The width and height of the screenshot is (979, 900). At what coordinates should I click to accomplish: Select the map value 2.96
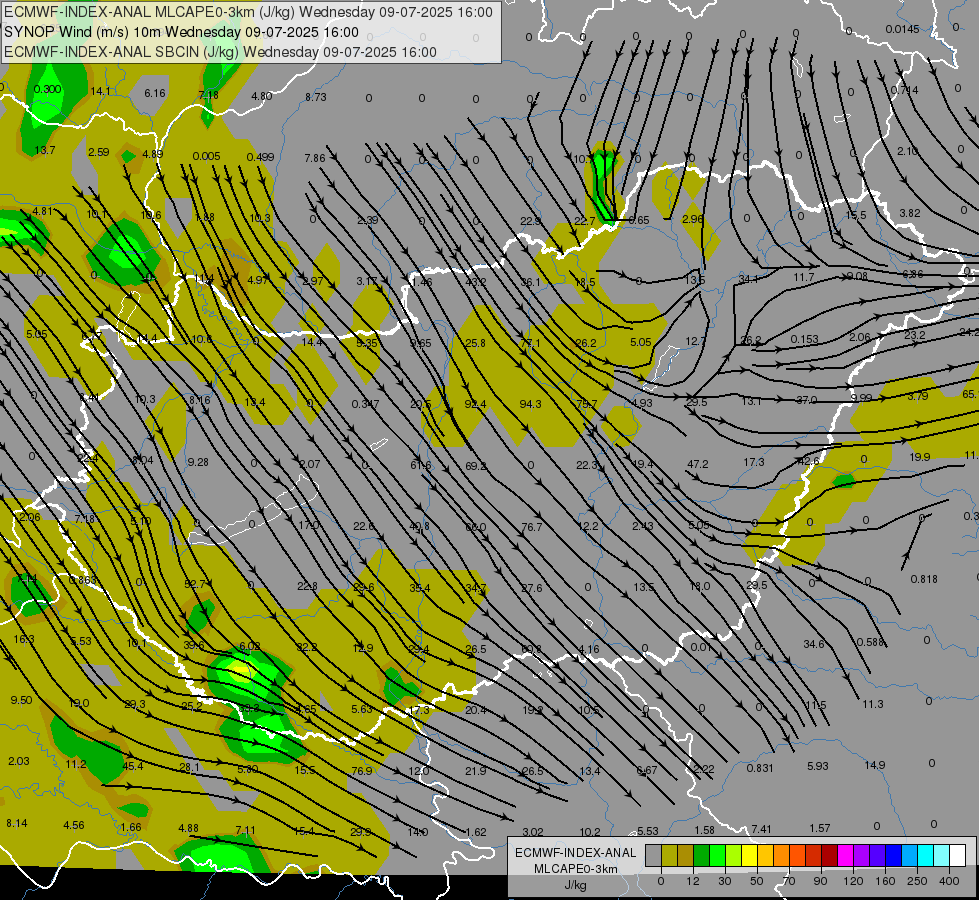click(693, 219)
